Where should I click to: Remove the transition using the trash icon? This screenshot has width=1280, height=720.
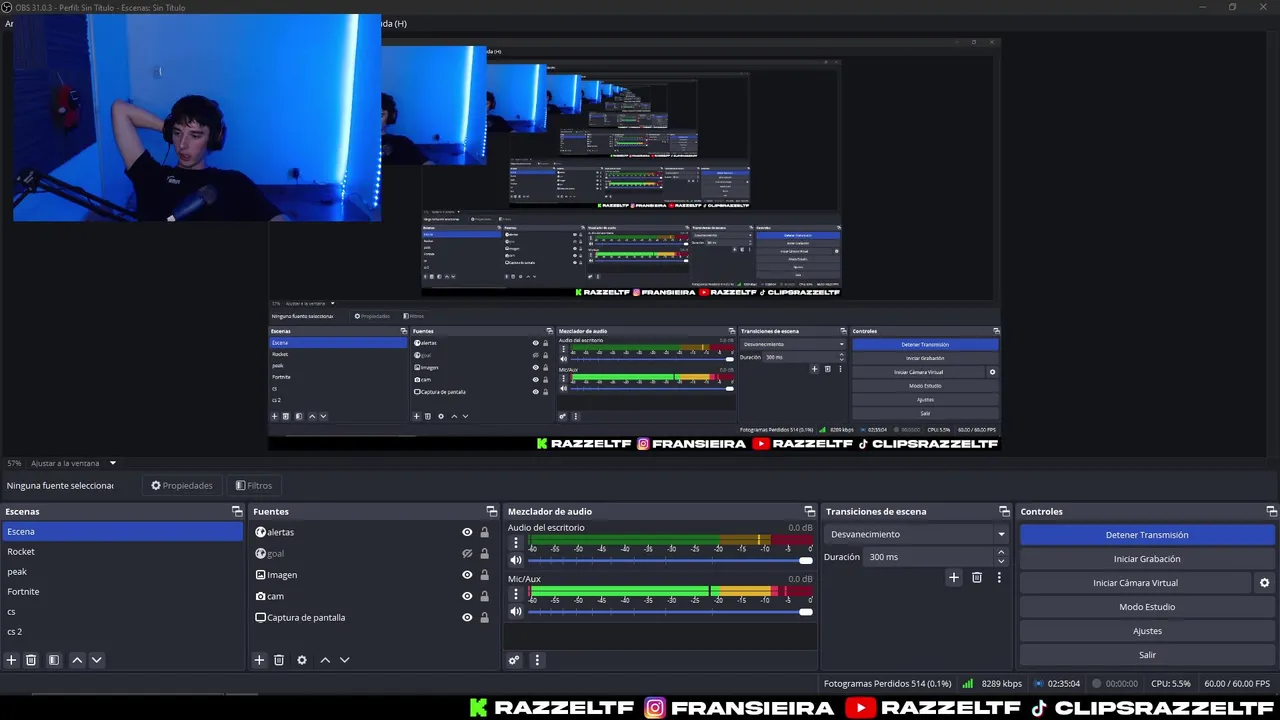point(977,577)
